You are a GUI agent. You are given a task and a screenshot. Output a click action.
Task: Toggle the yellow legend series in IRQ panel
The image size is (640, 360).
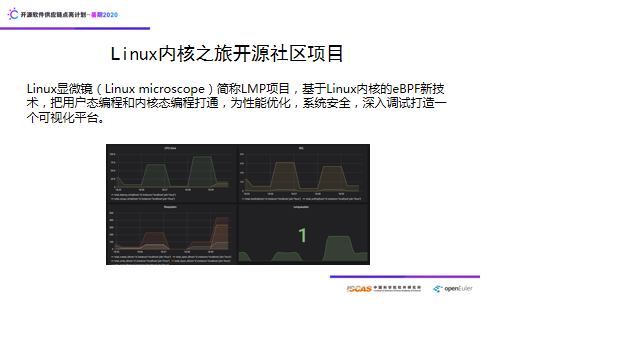point(333,199)
